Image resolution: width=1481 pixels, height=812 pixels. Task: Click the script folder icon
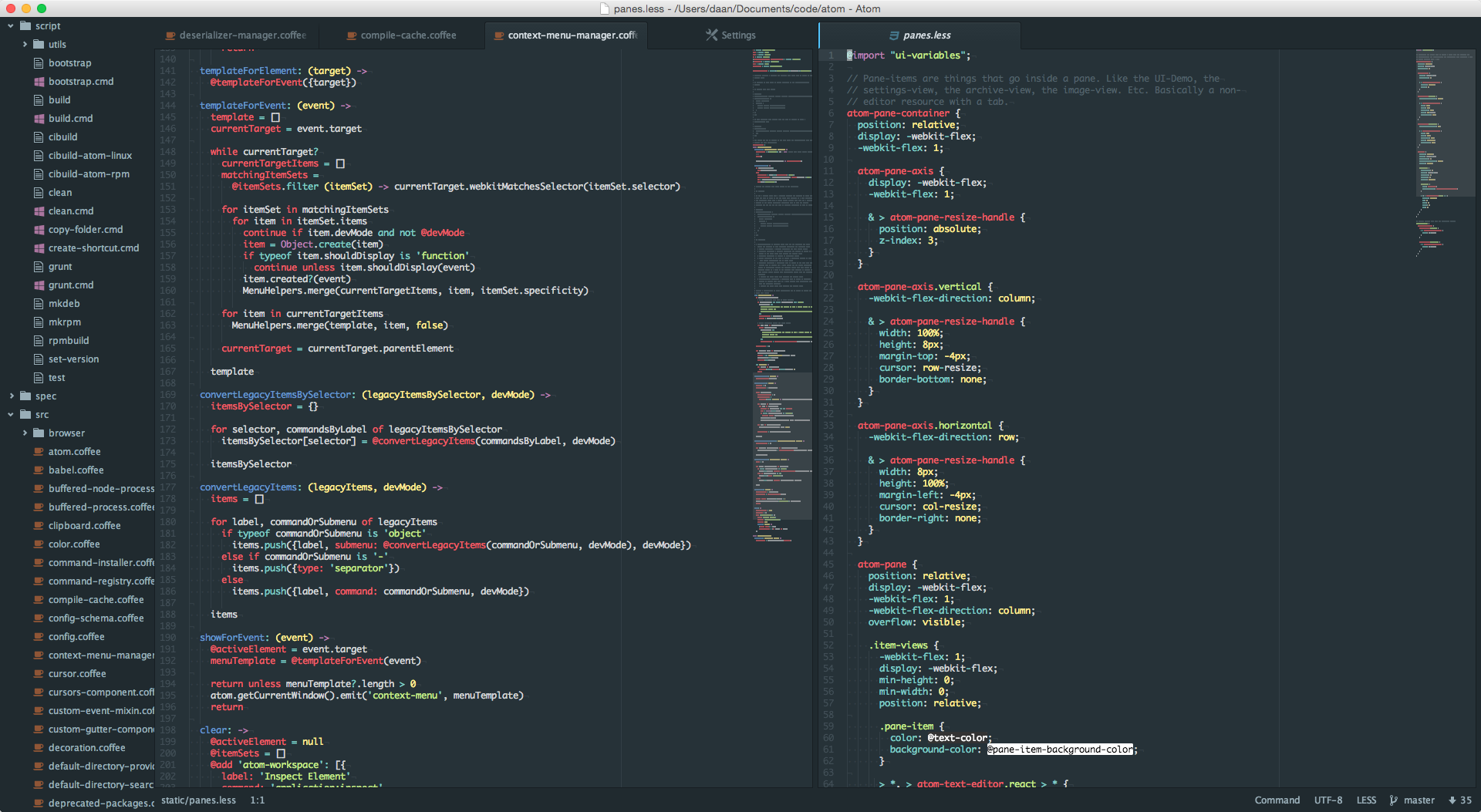point(25,26)
